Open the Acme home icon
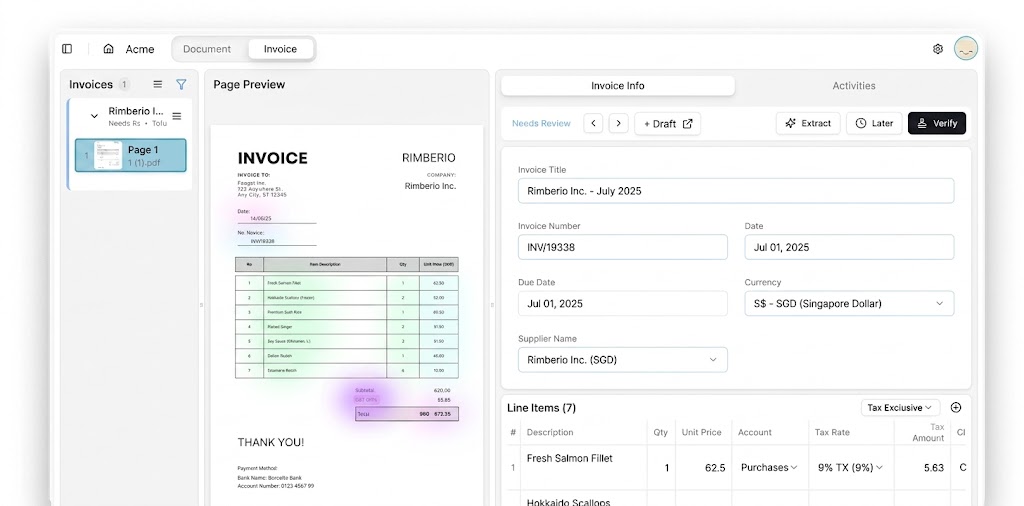Viewport: 1024px width, 506px height. coord(108,49)
